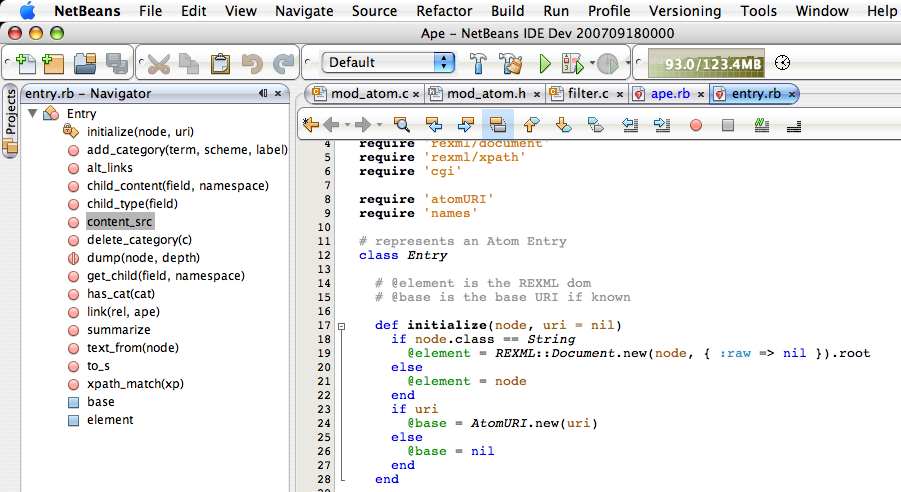The height and width of the screenshot is (492, 901).
Task: Toggle Highlight Search in editor toolbar
Action: point(498,124)
